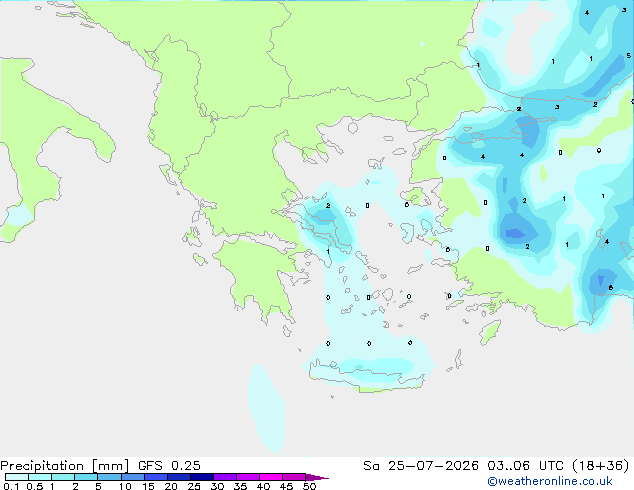
Task: Click the '(18+36)' forecast run label
Action: pyautogui.click(x=601, y=466)
